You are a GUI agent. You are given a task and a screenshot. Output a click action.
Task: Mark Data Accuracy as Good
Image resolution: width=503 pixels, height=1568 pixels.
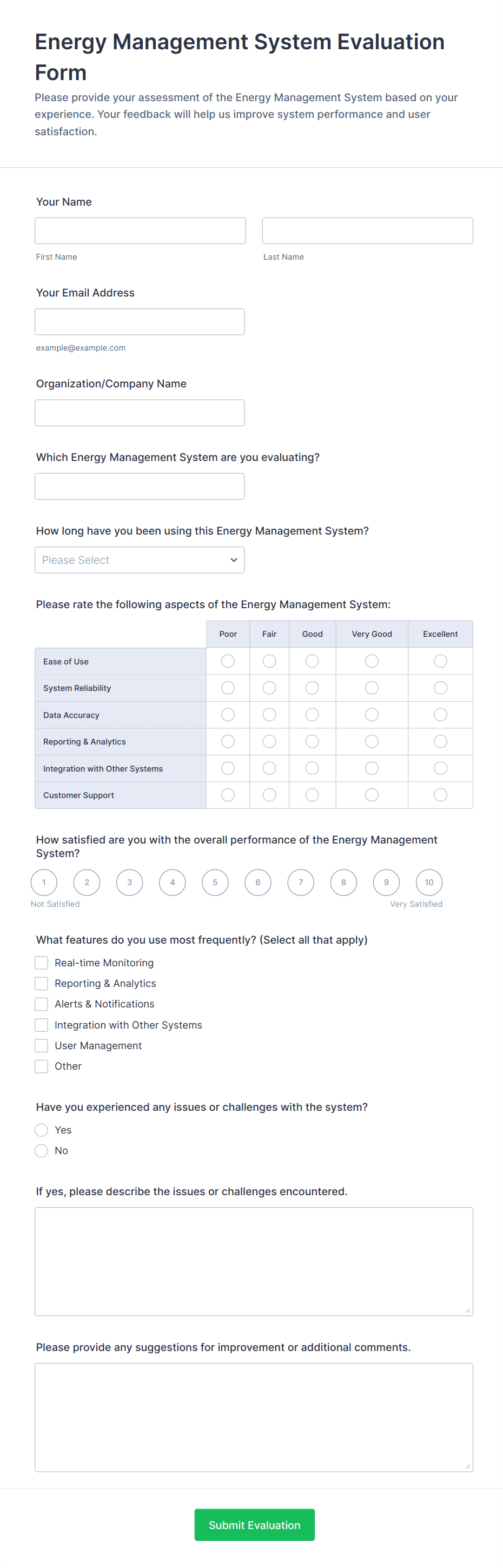[x=312, y=715]
